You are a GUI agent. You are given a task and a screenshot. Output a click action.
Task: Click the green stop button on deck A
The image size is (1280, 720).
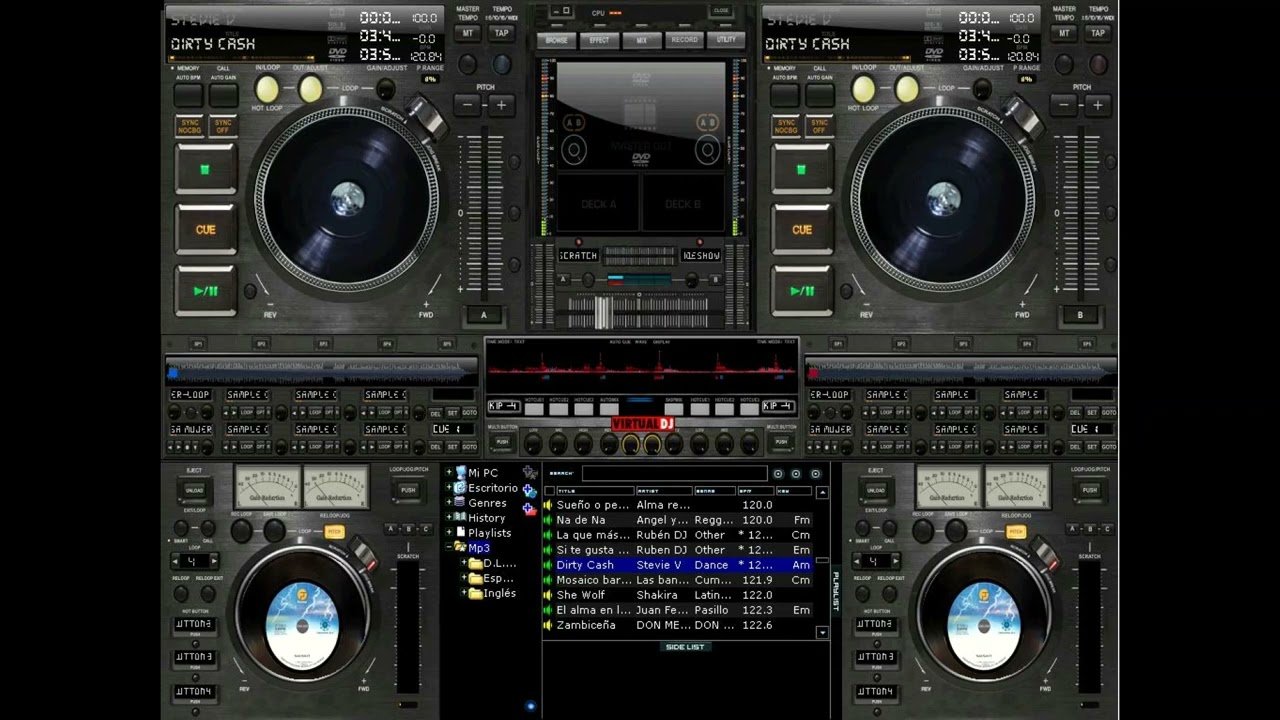point(205,169)
